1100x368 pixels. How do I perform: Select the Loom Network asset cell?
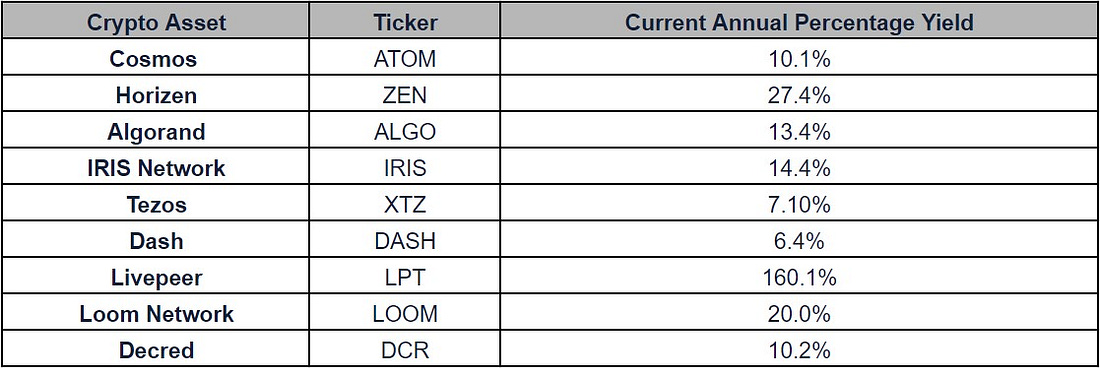pos(156,313)
